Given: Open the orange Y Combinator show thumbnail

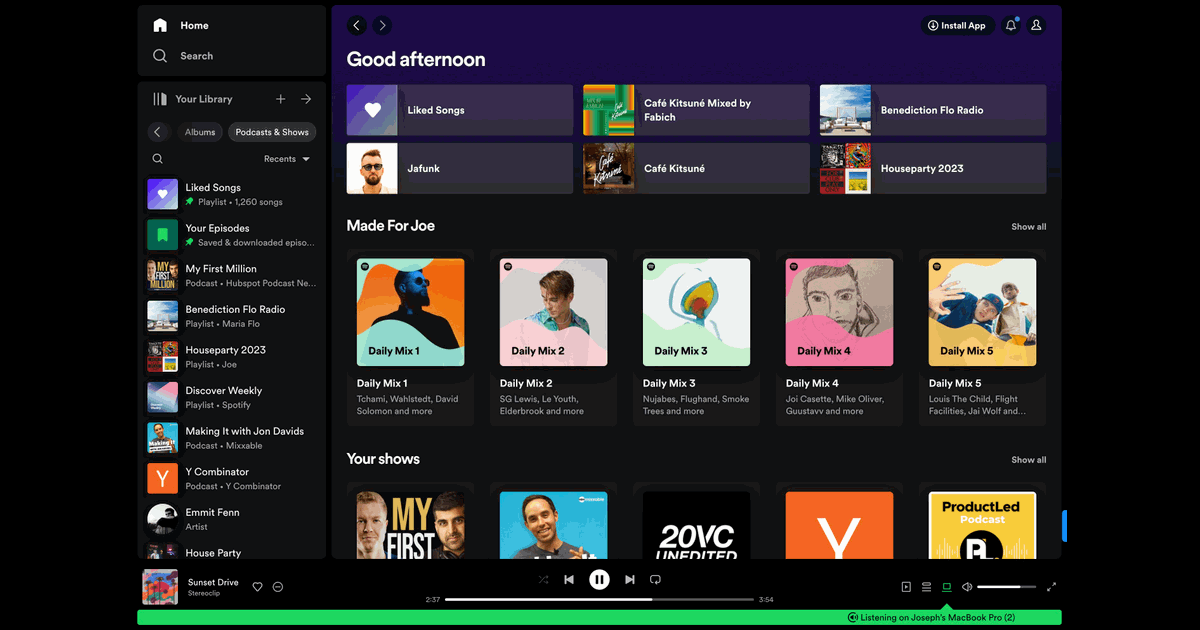Looking at the screenshot, I should pos(839,525).
